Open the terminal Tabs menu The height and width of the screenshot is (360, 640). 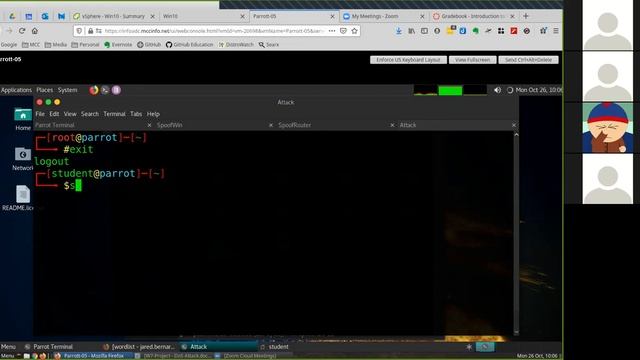coord(136,114)
